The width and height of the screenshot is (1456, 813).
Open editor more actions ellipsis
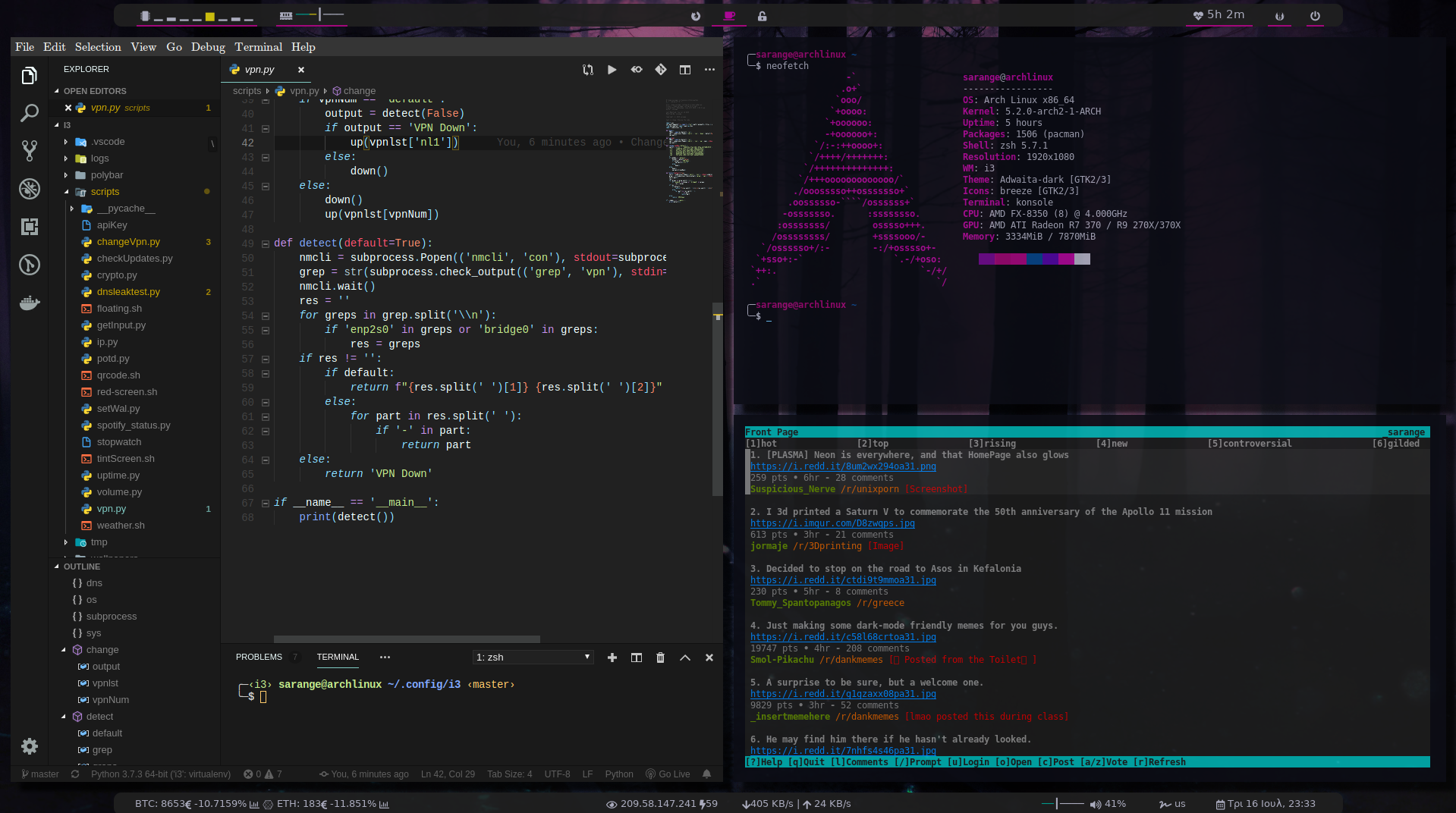[x=709, y=70]
